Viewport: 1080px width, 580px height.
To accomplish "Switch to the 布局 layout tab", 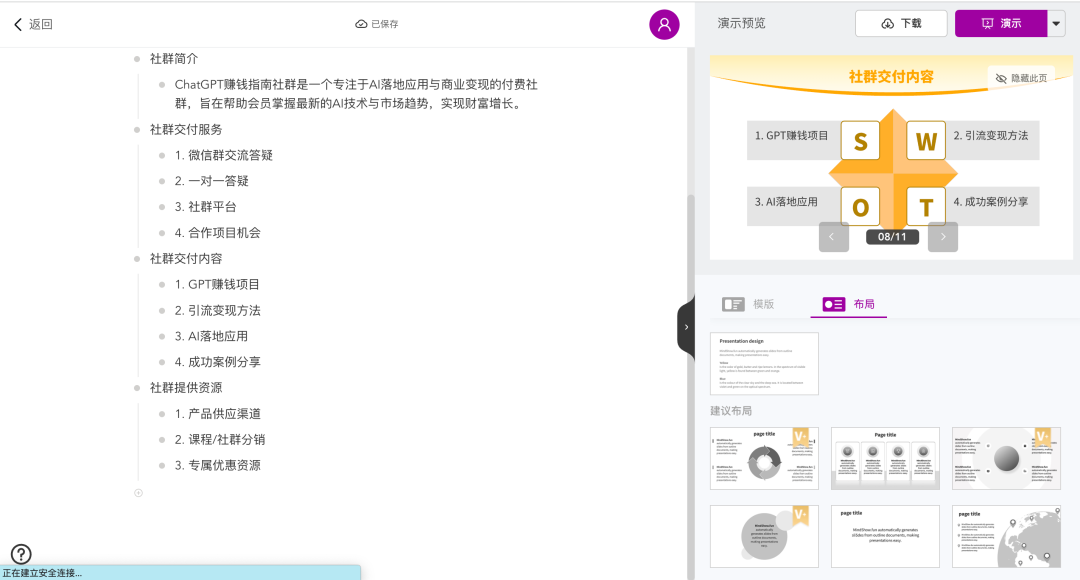I will [x=849, y=304].
